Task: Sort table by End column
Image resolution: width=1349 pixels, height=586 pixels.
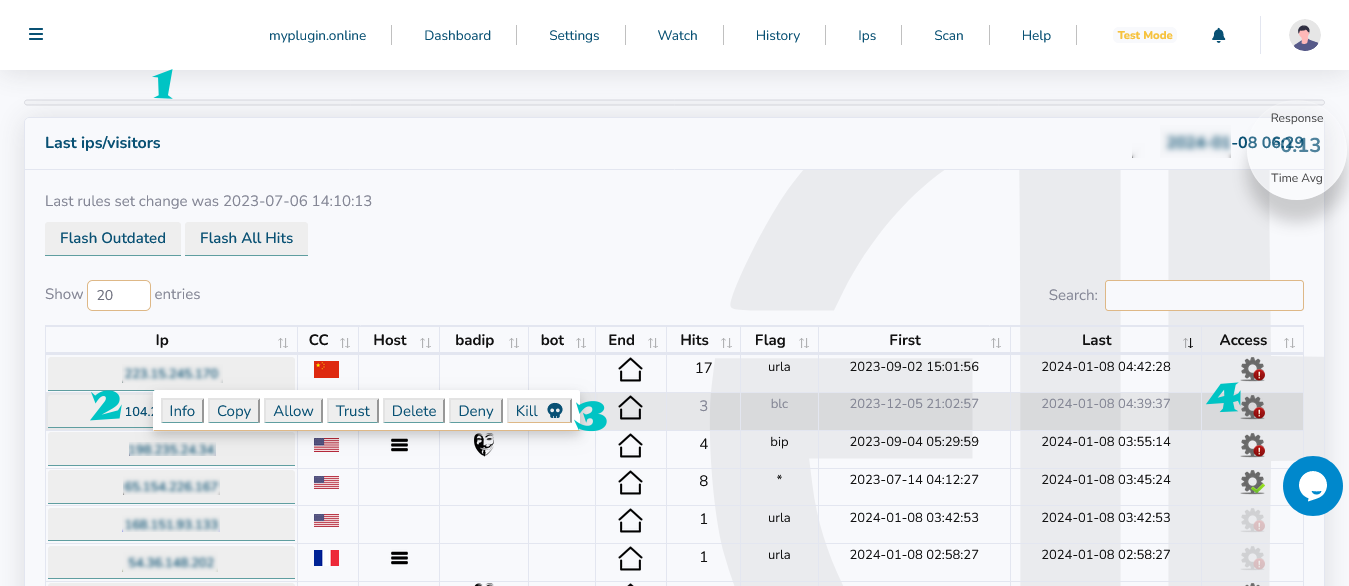Action: click(630, 340)
